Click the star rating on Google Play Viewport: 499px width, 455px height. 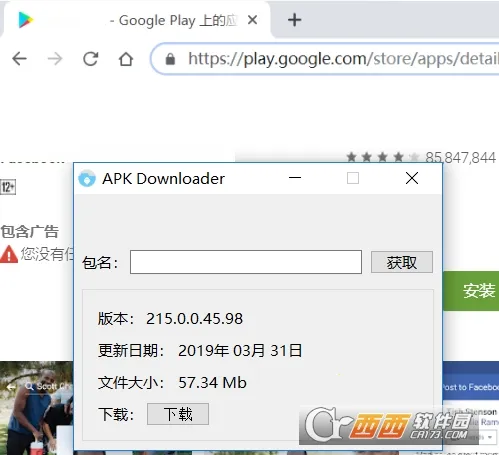tap(382, 157)
